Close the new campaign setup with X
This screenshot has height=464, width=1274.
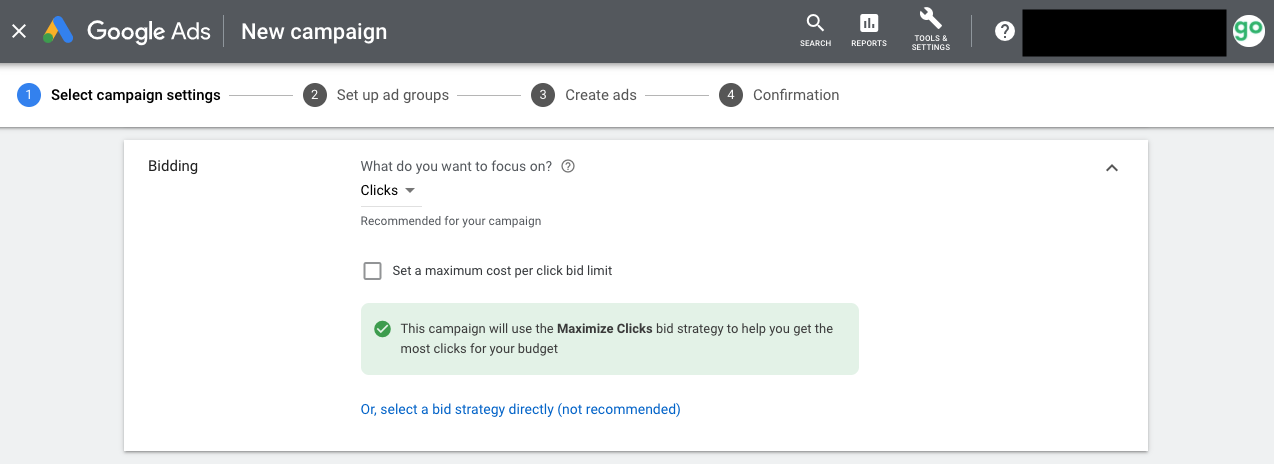click(x=19, y=31)
